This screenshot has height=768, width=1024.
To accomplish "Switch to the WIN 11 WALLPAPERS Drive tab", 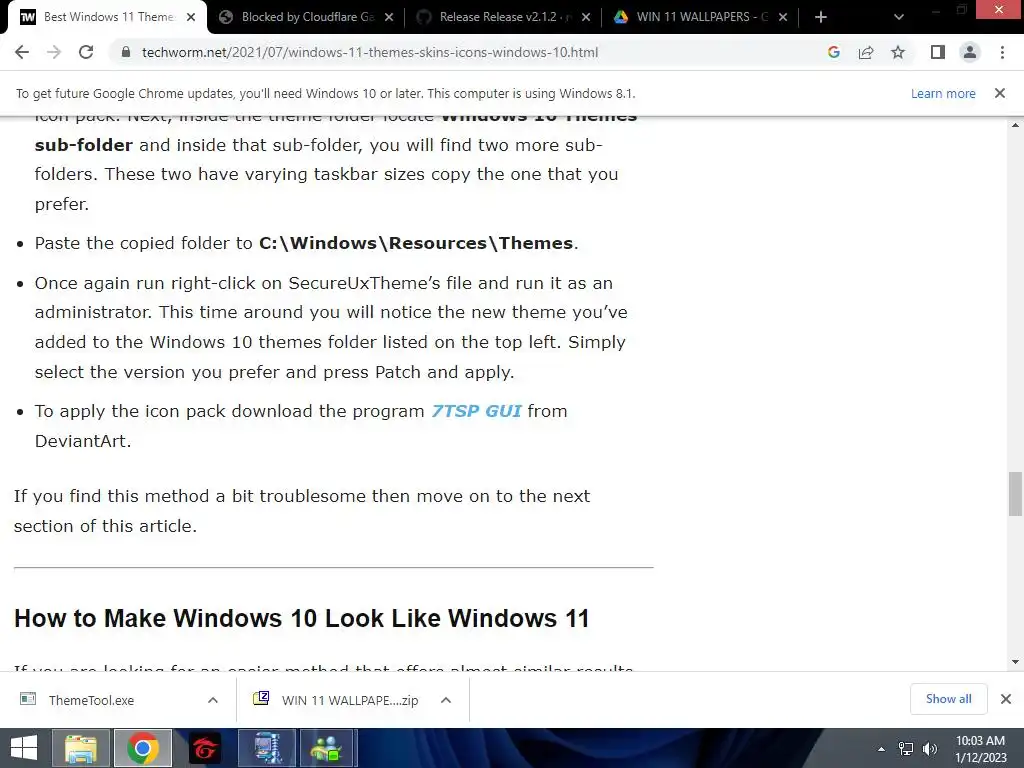I will [701, 17].
